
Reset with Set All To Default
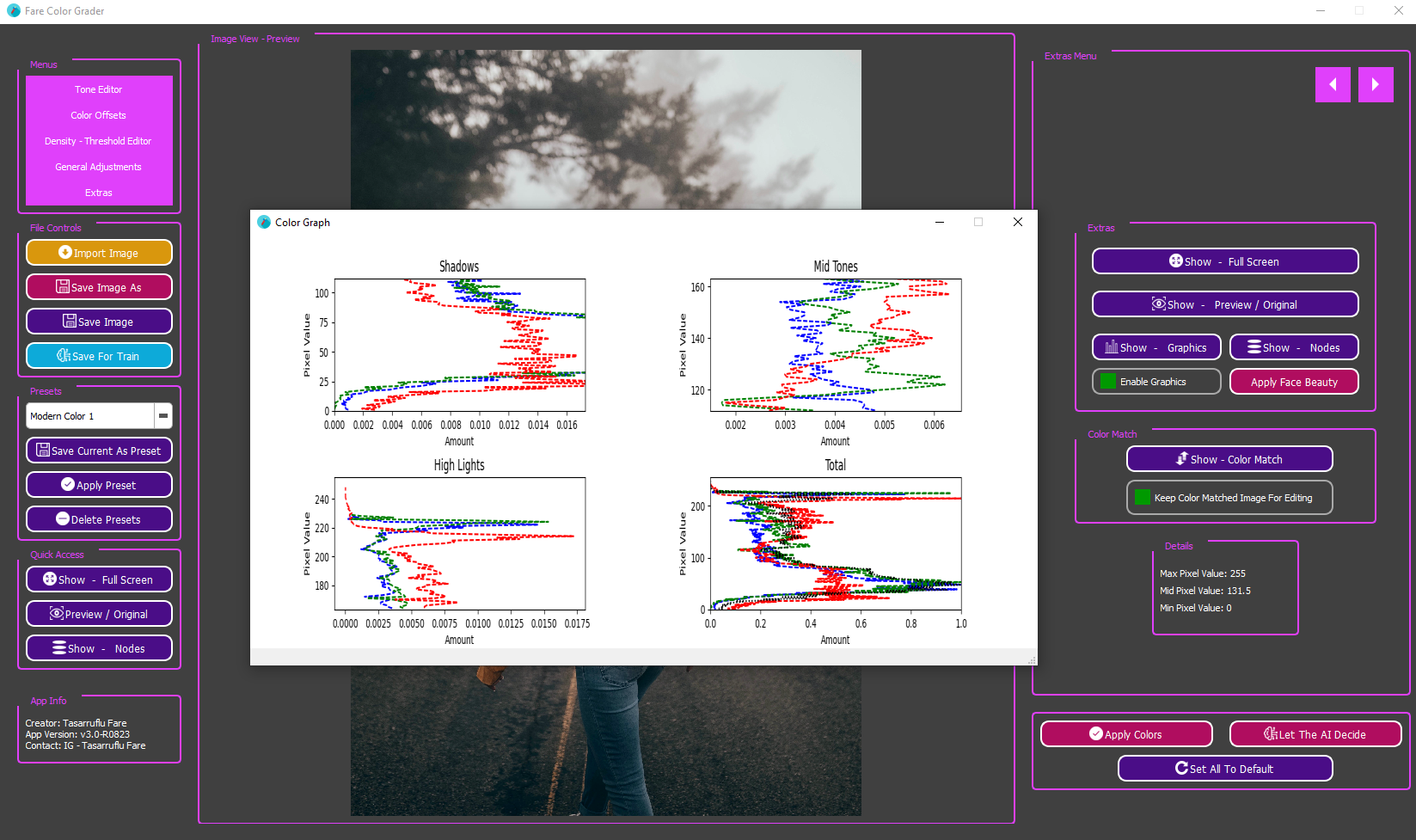(1225, 769)
